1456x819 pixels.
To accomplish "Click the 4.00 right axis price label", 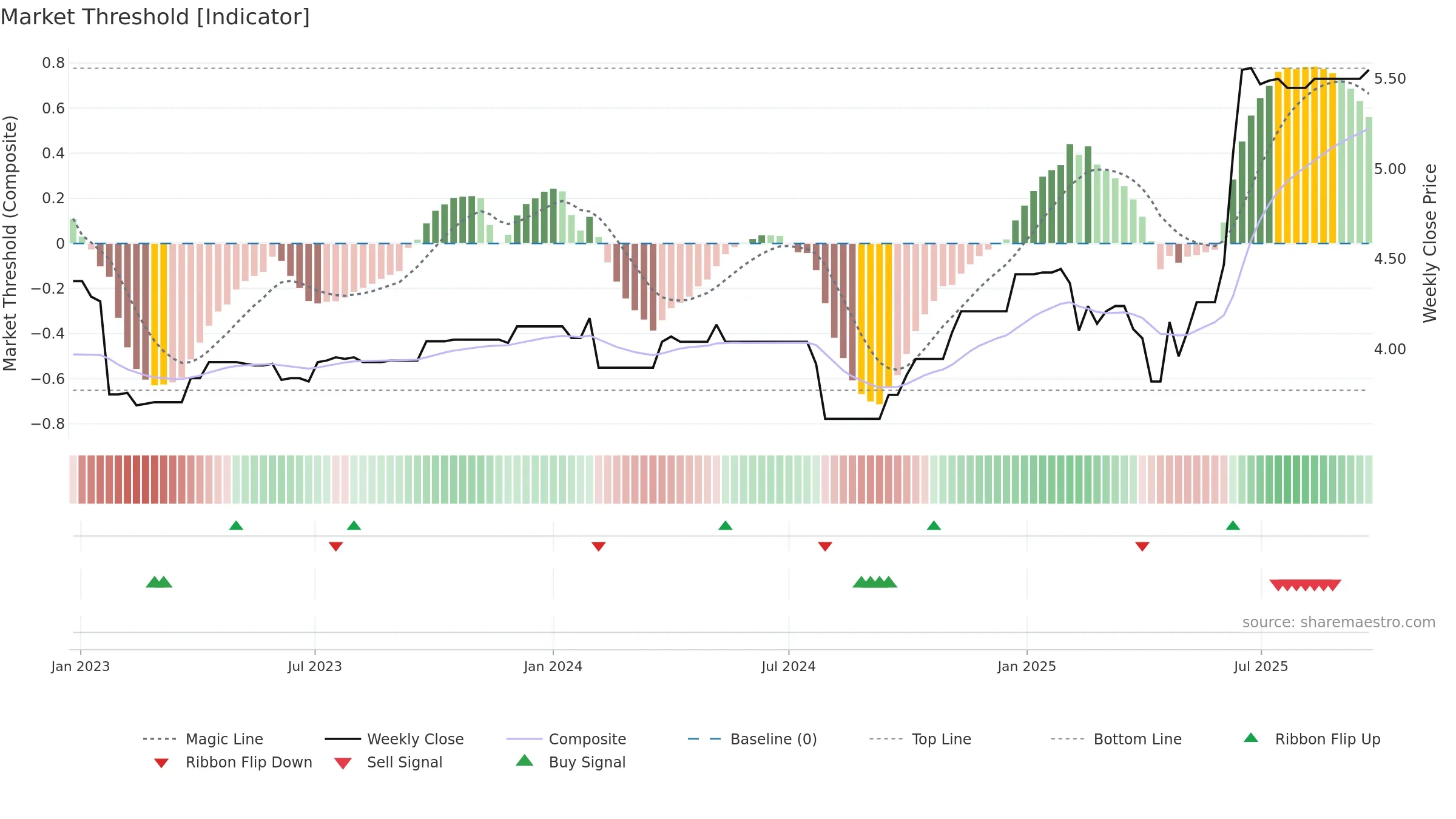I will click(x=1390, y=349).
